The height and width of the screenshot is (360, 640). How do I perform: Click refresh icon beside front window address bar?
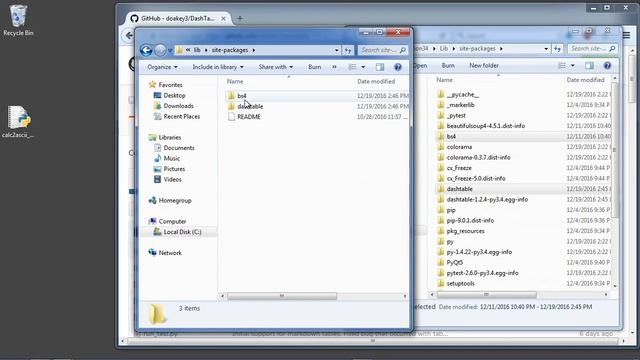348,50
